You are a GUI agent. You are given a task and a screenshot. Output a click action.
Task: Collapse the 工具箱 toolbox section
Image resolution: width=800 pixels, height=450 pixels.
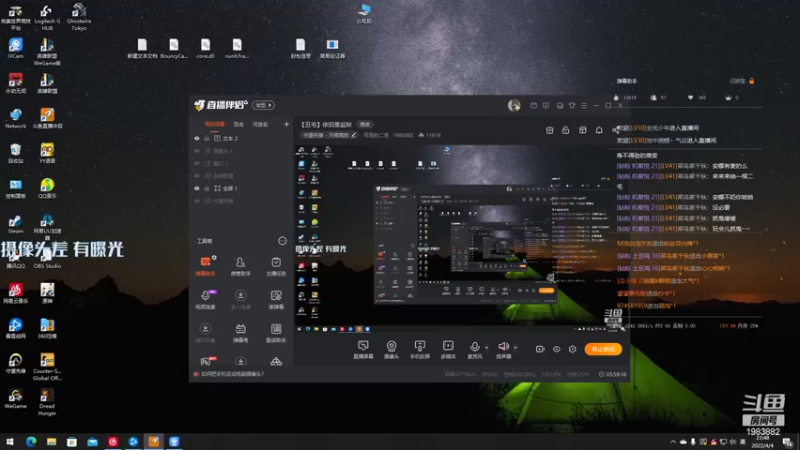(x=282, y=241)
